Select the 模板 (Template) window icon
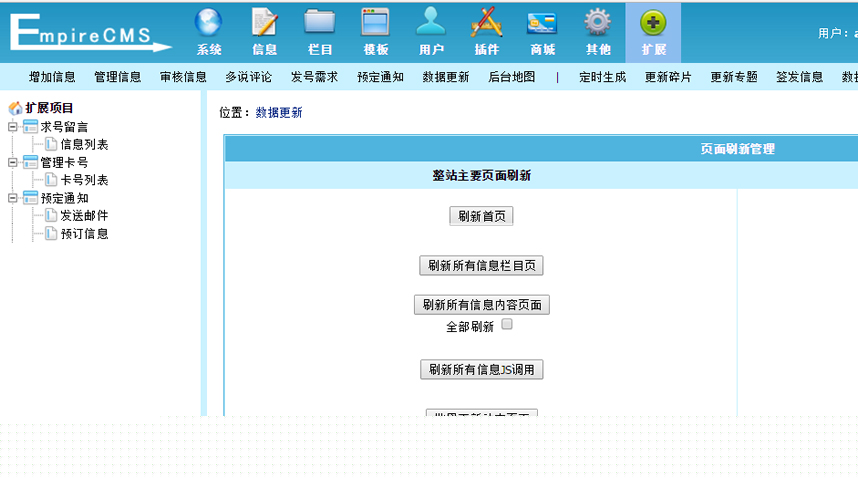 (376, 22)
